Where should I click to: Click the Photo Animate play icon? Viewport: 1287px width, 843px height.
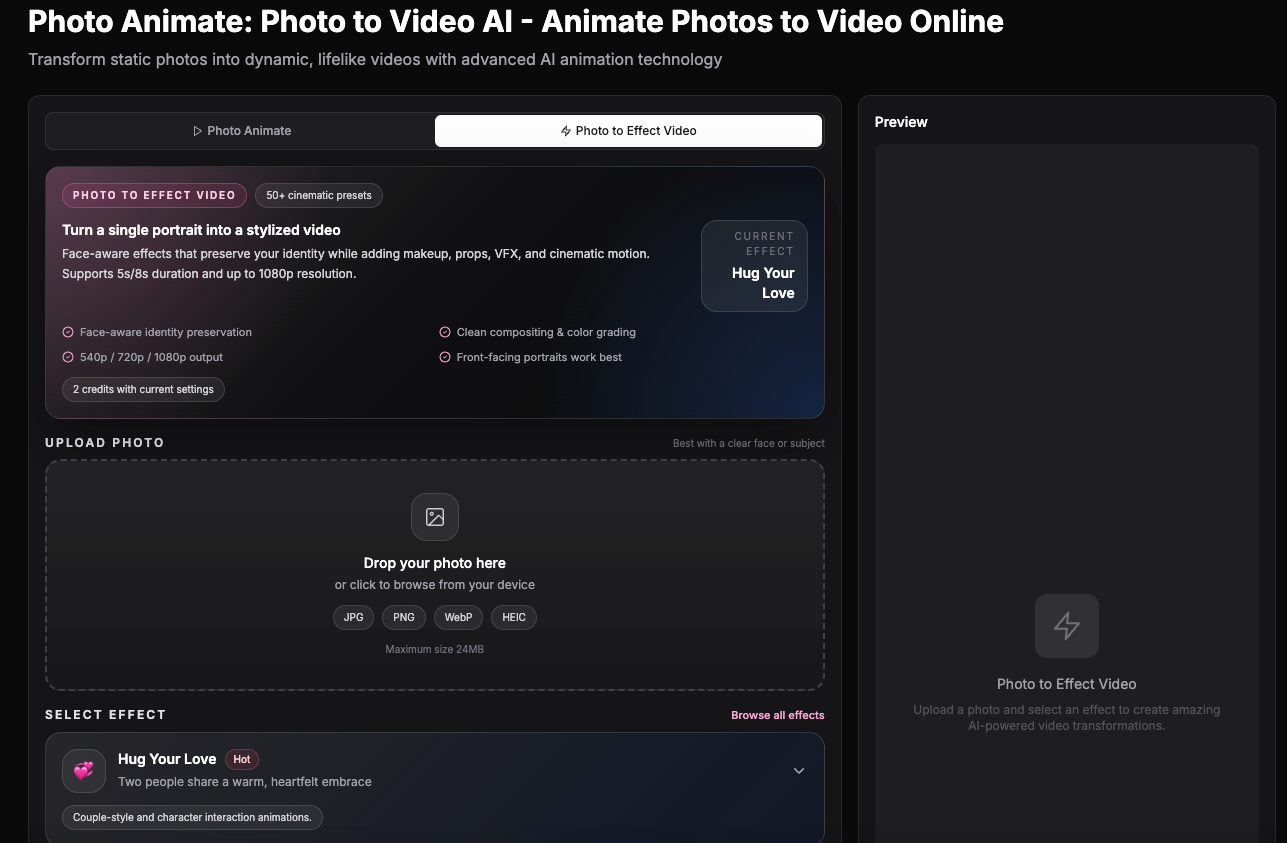[198, 130]
